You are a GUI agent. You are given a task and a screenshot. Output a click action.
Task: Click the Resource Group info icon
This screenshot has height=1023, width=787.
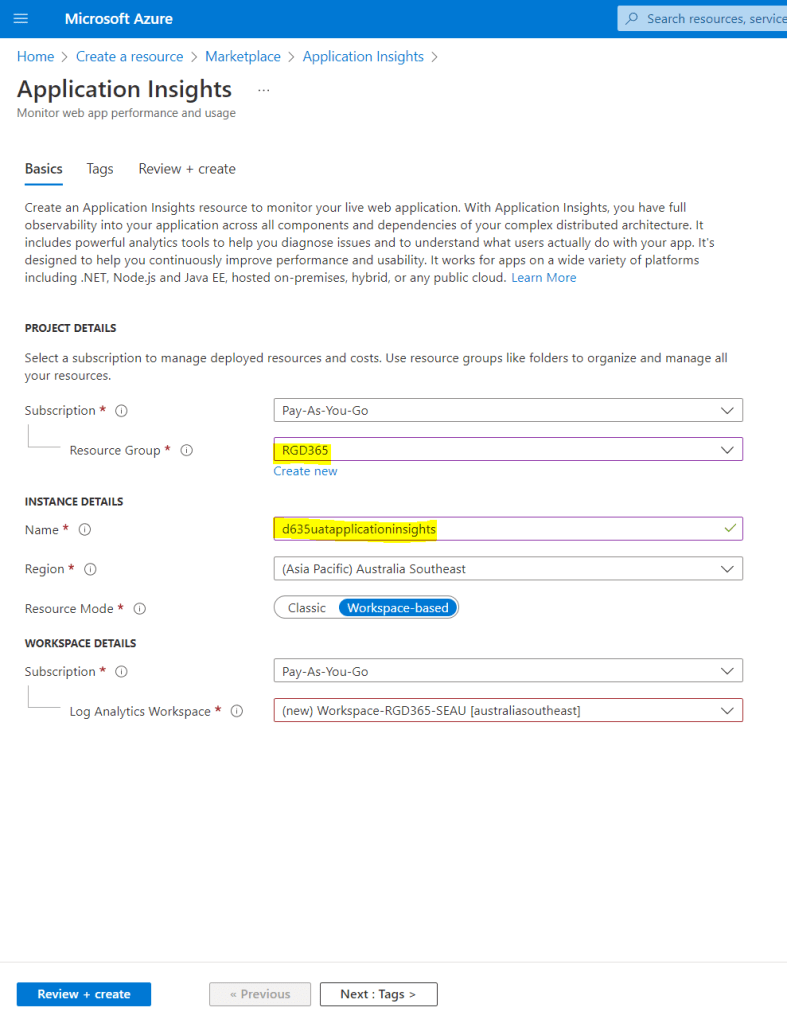[186, 451]
